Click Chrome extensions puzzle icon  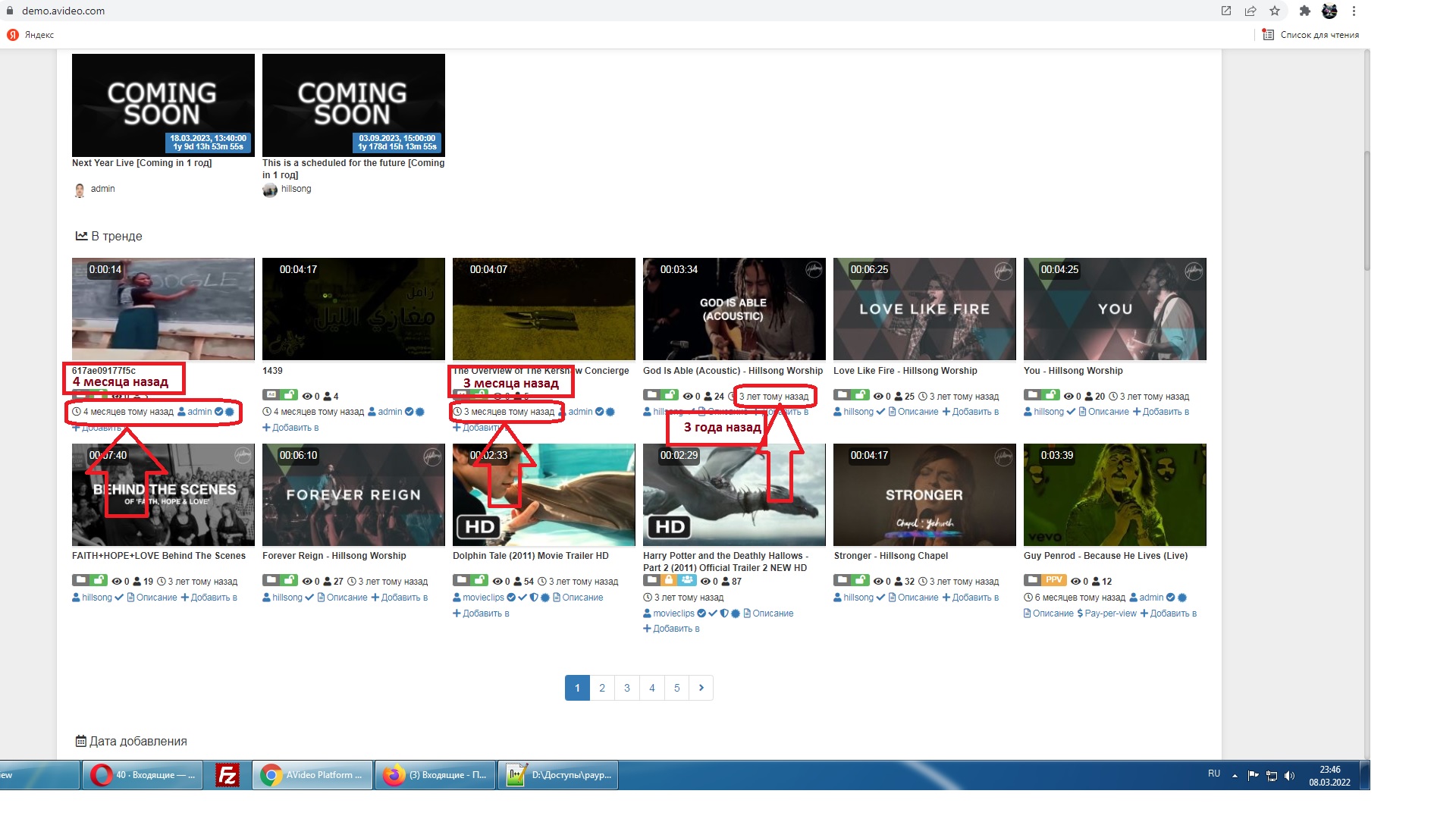[1304, 11]
